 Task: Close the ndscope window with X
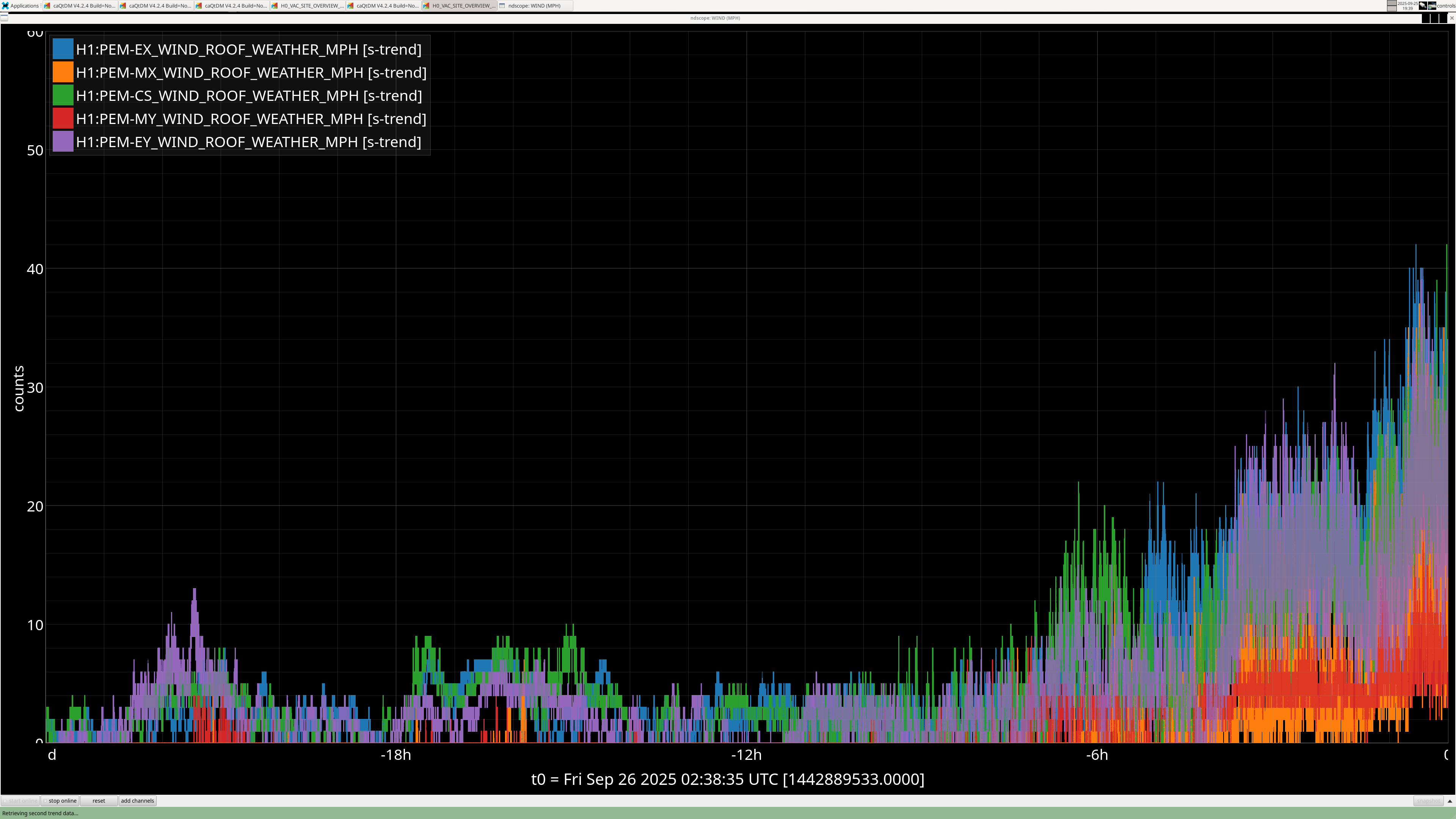1451,18
